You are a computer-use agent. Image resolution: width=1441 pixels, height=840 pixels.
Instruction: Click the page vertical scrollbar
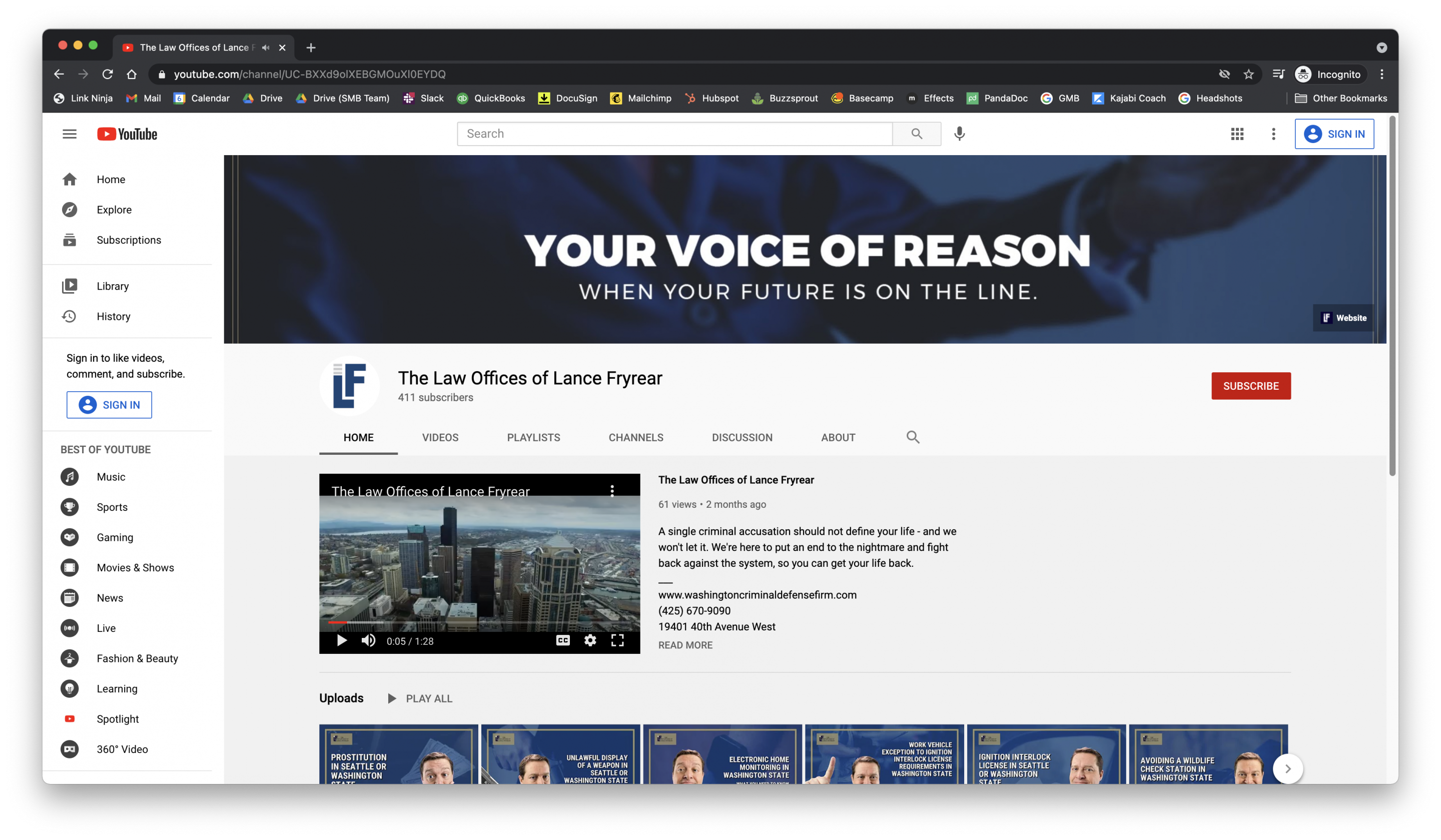pyautogui.click(x=1392, y=295)
